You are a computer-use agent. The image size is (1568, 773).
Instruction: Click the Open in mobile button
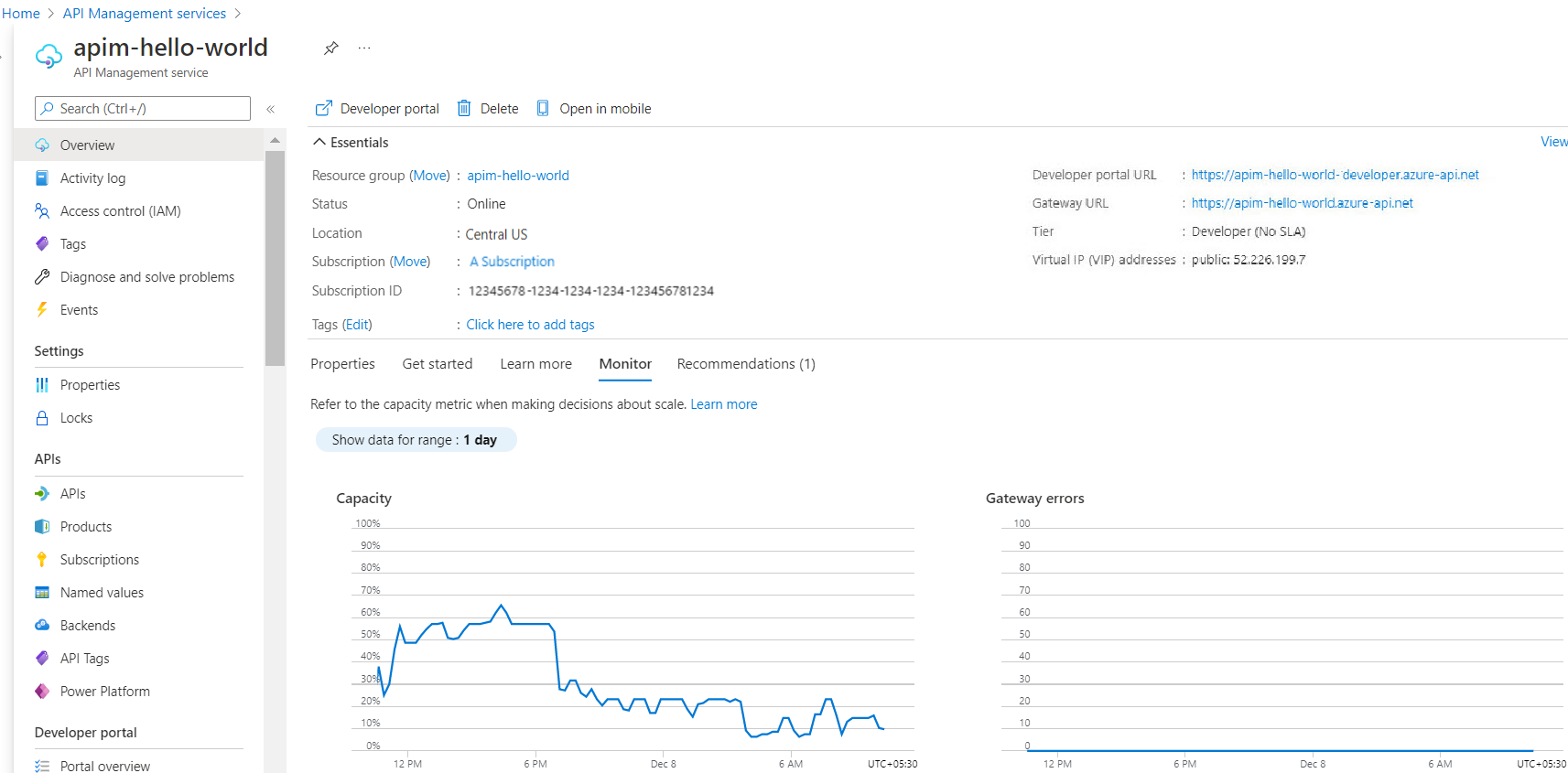(594, 109)
